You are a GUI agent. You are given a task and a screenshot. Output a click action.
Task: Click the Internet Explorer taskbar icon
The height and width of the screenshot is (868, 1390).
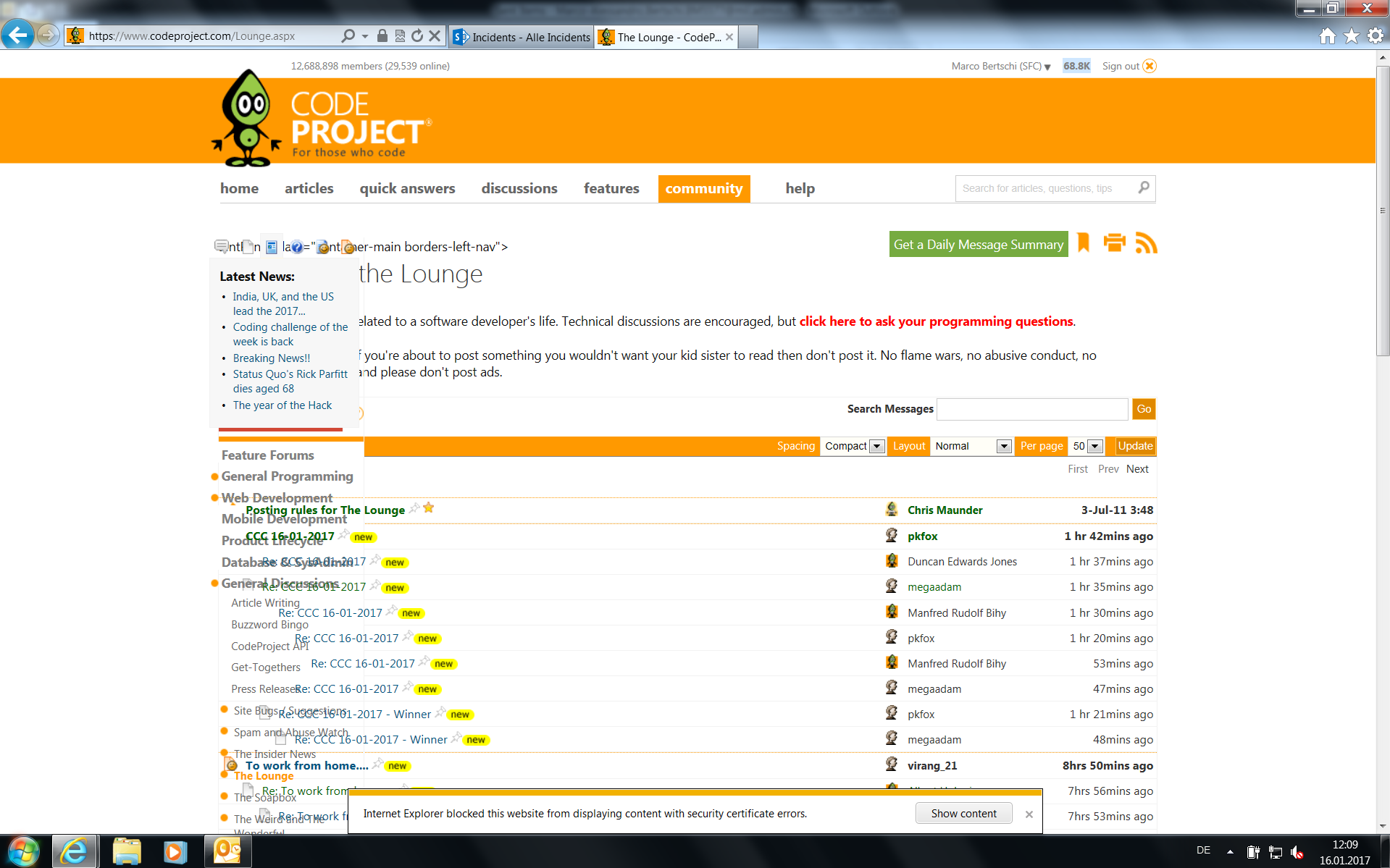(x=74, y=851)
